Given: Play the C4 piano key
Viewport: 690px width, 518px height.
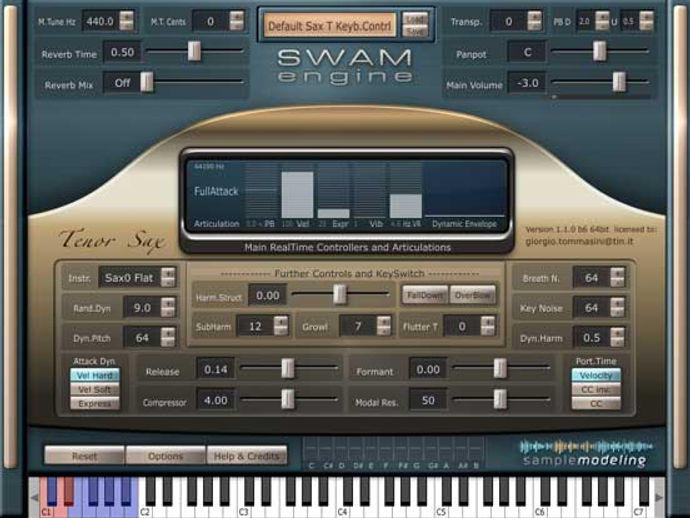Looking at the screenshot, I should 342,511.
